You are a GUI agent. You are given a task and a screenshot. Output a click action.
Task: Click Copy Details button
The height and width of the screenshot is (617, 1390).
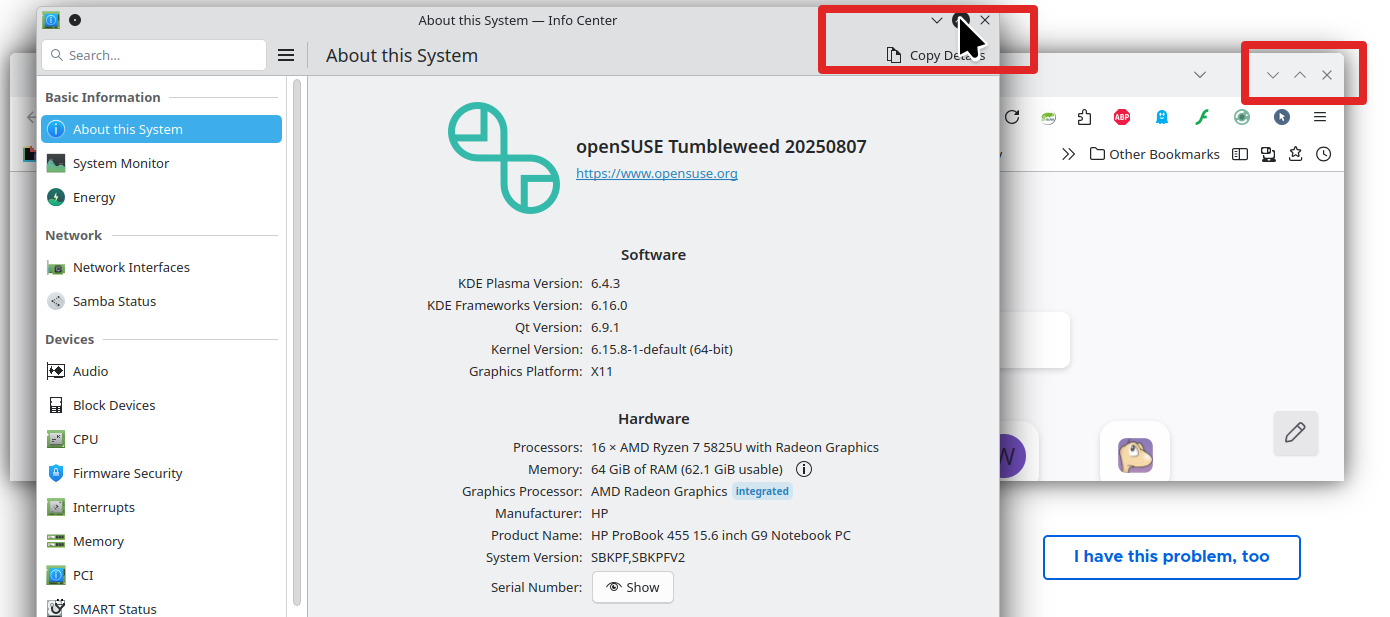[x=936, y=55]
